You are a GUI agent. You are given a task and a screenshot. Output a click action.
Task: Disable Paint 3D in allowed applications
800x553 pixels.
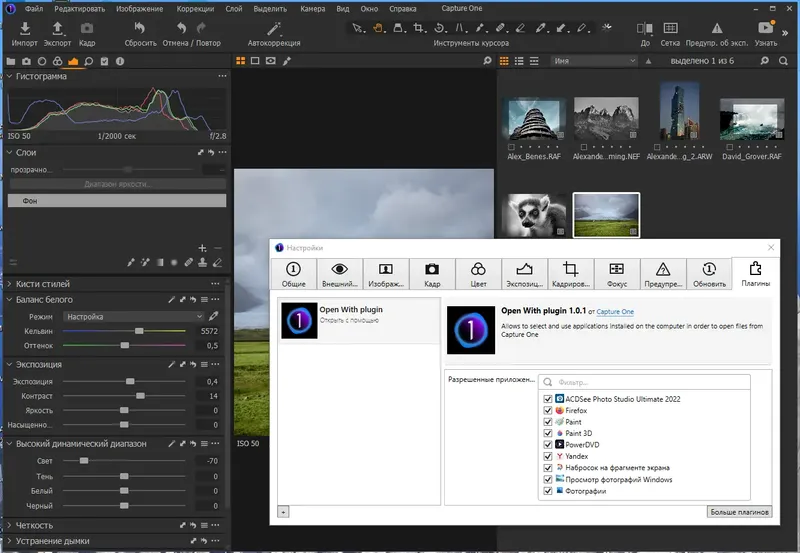coord(547,433)
